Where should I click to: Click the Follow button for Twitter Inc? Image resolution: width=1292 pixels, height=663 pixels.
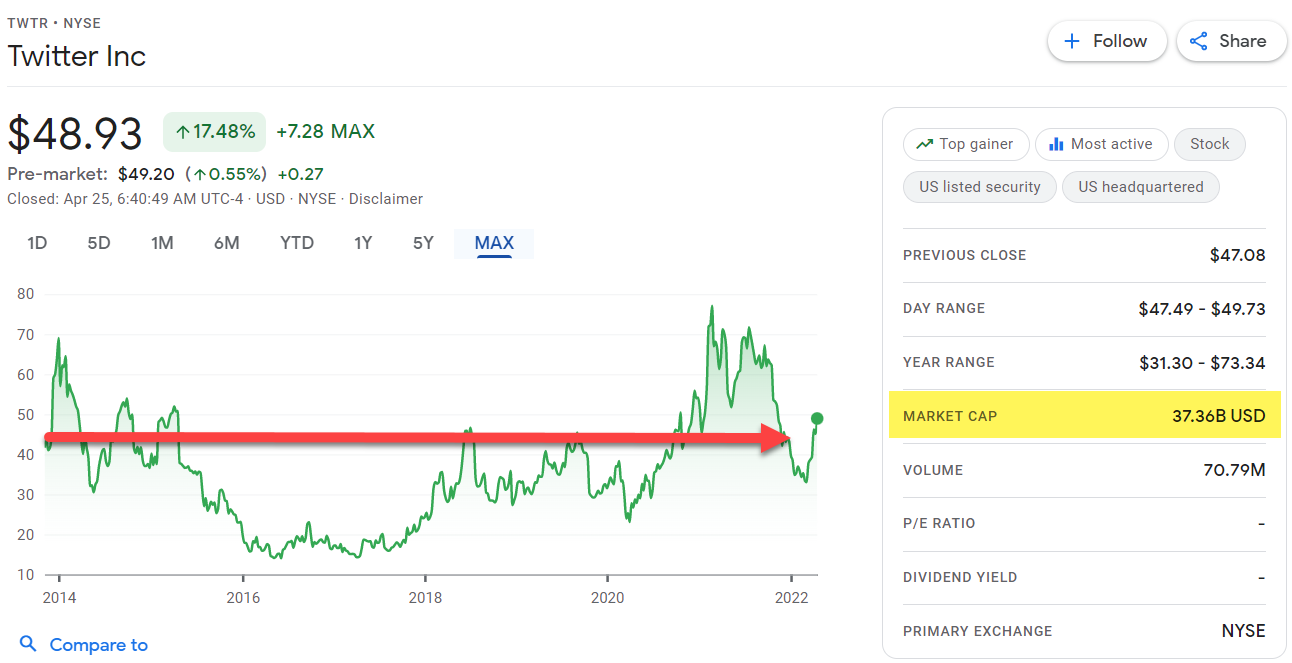click(x=1107, y=41)
